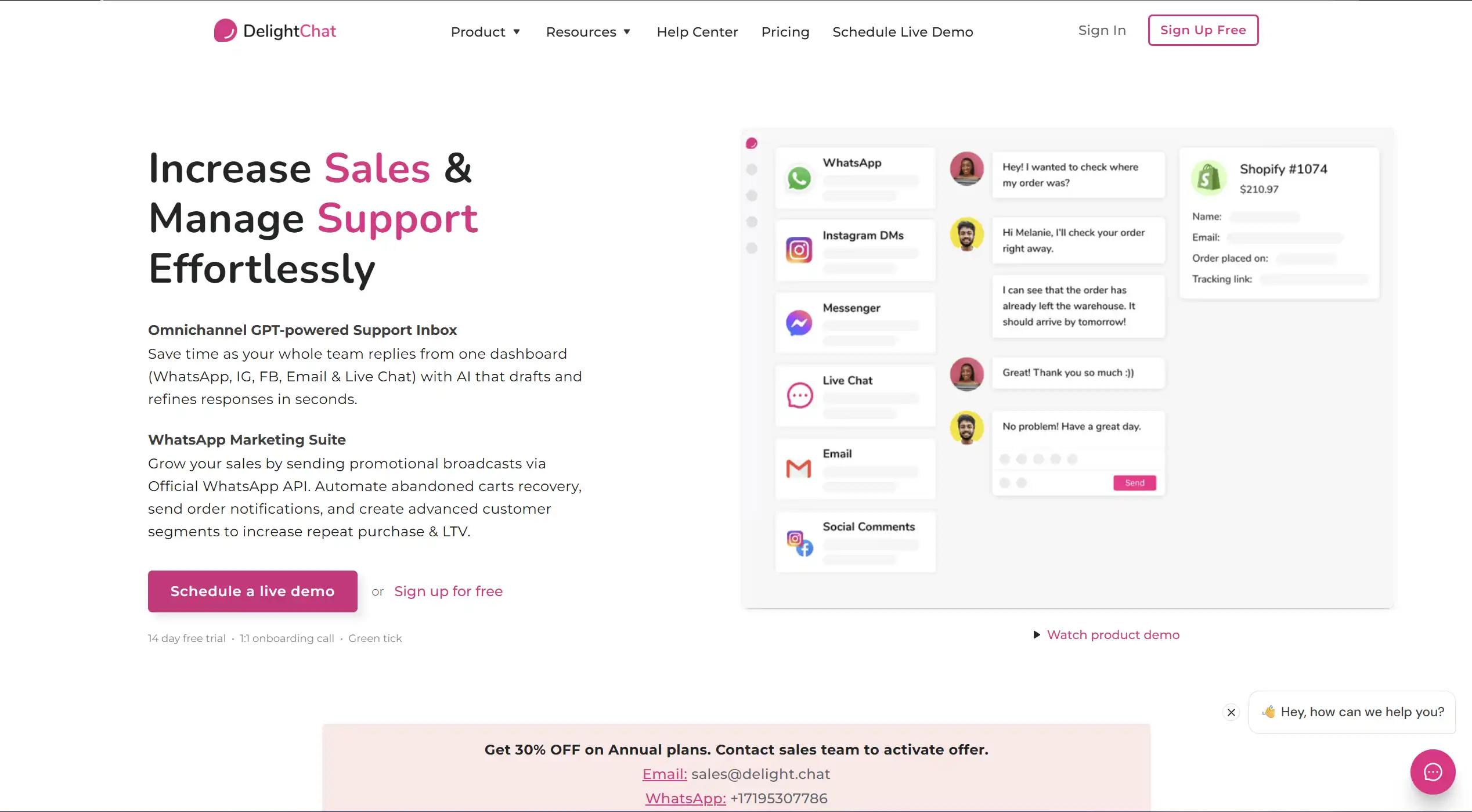Click the DelightChat logo icon
Viewport: 1472px width, 812px height.
(225, 31)
